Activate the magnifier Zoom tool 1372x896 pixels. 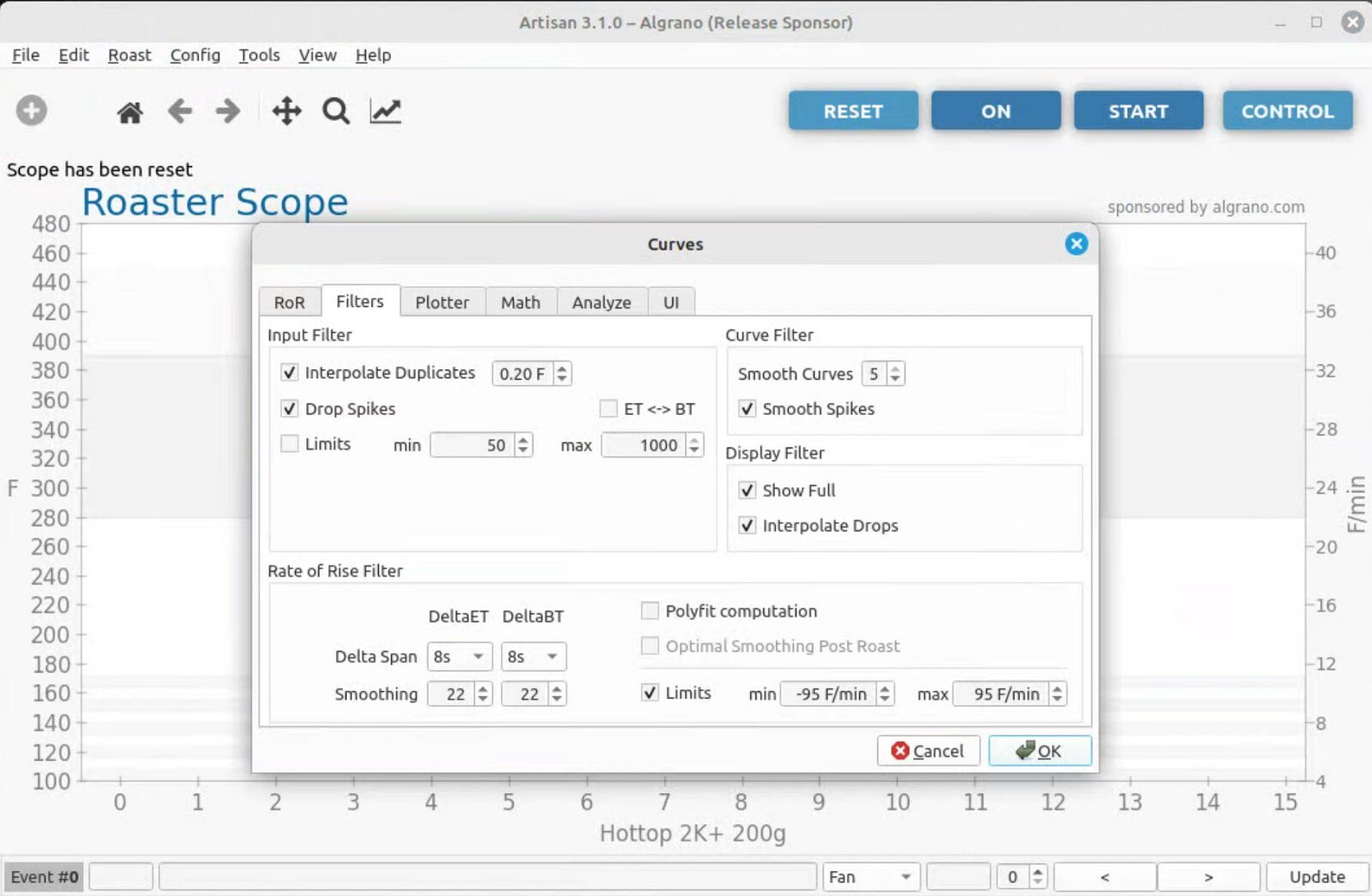coord(335,111)
